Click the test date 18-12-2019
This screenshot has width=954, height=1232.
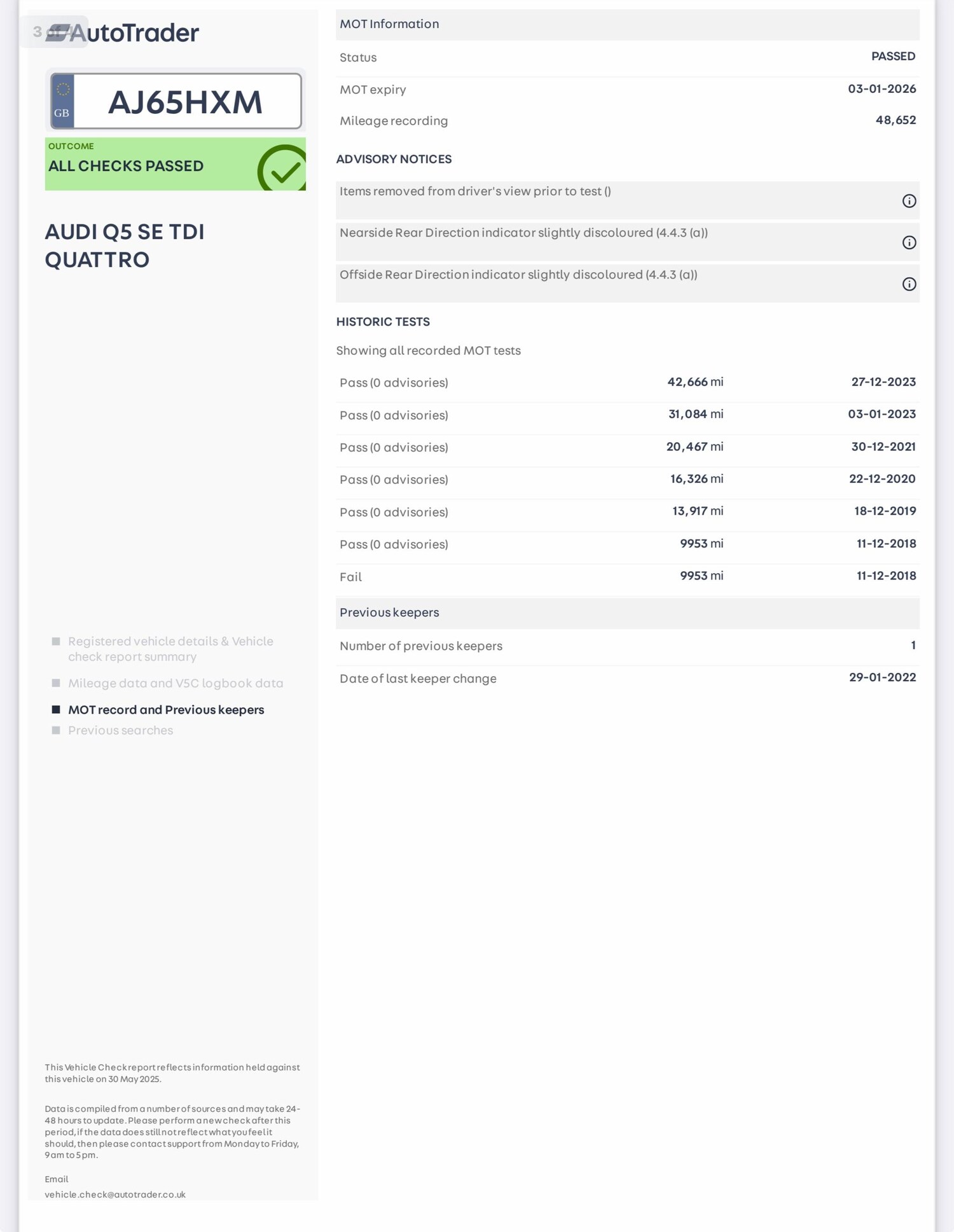pyautogui.click(x=885, y=511)
